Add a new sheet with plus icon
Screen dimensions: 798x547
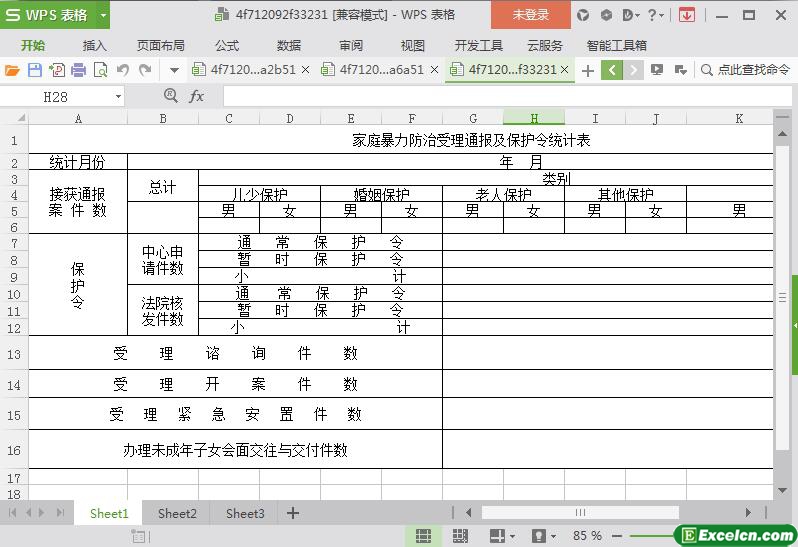click(293, 513)
